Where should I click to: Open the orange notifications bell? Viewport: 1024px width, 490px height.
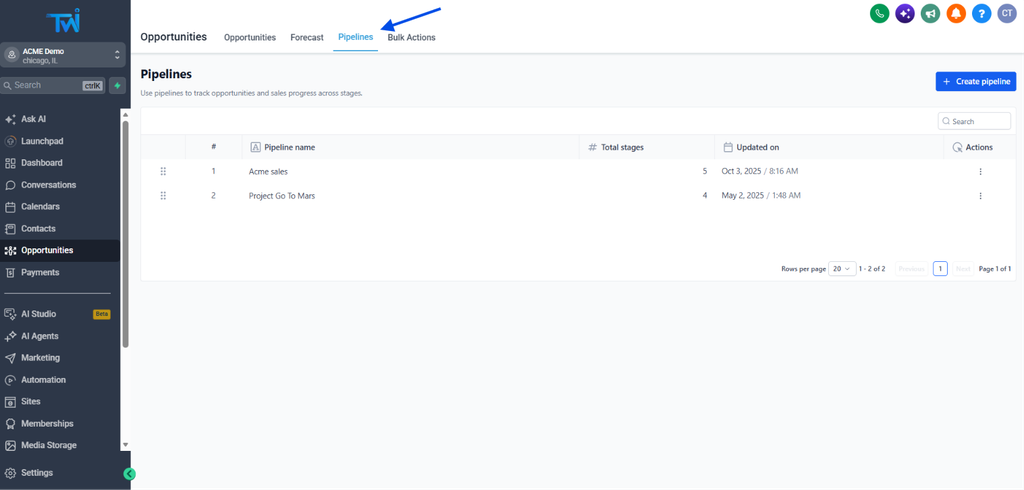[x=956, y=13]
